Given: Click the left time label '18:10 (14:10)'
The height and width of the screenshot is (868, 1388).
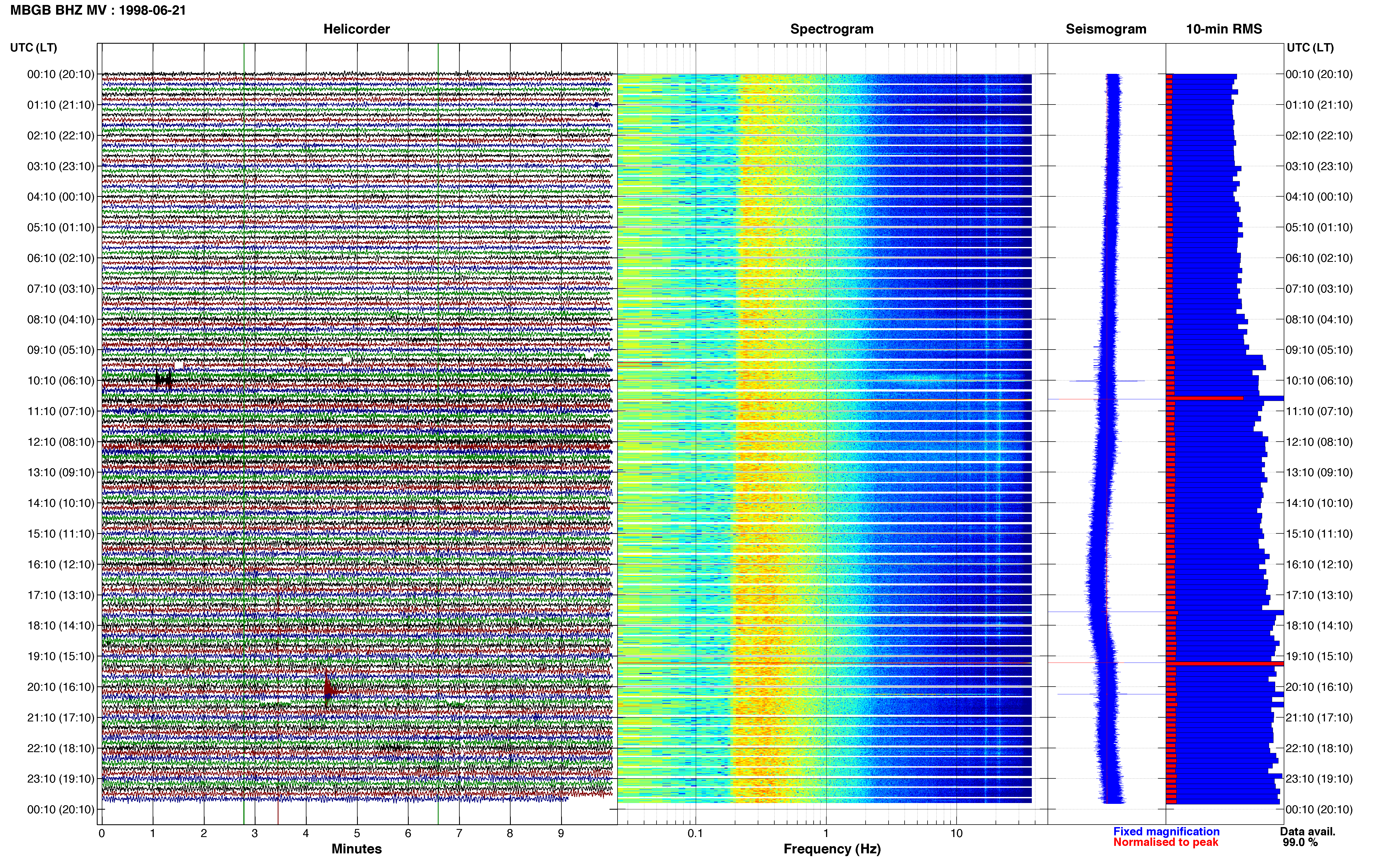Looking at the screenshot, I should 61,626.
